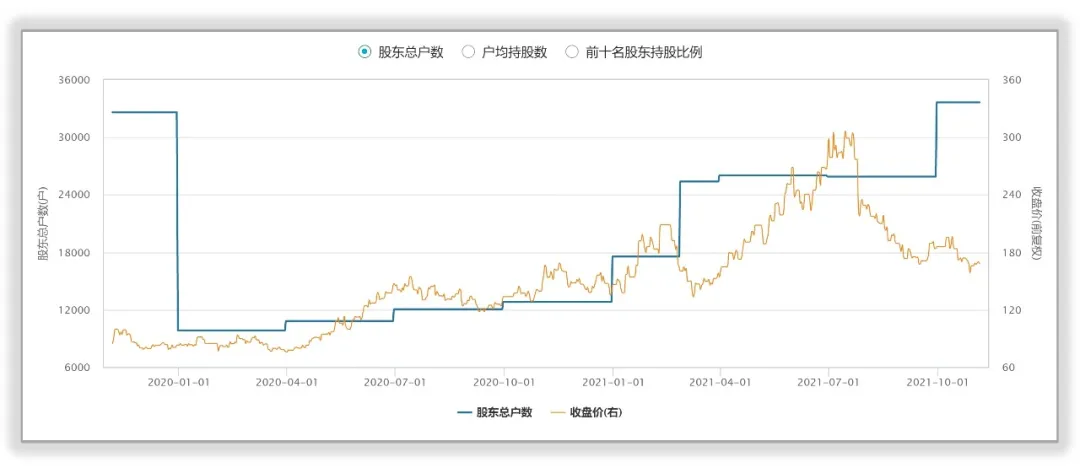This screenshot has width=1080, height=473.
Task: Click the 2020-10-01 x-axis date label
Action: point(503,381)
